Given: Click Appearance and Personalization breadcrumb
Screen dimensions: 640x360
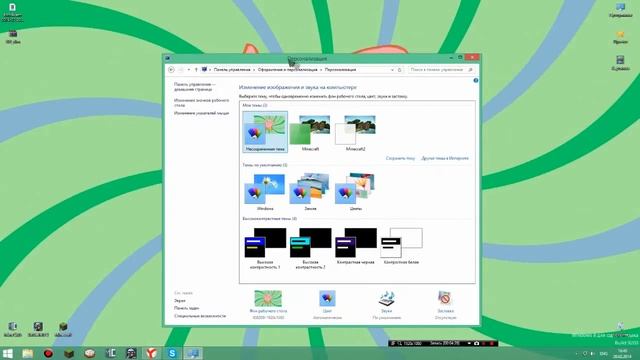Looking at the screenshot, I should (287, 70).
